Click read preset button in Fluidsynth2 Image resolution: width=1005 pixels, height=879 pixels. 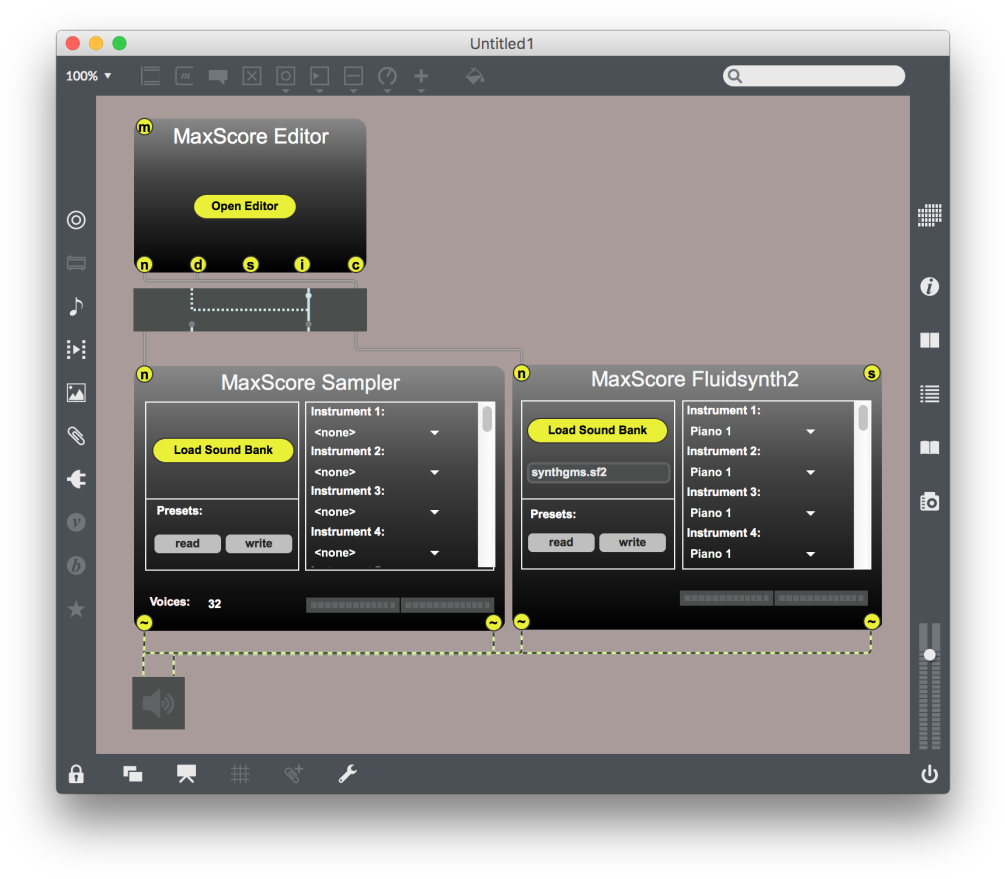click(561, 542)
